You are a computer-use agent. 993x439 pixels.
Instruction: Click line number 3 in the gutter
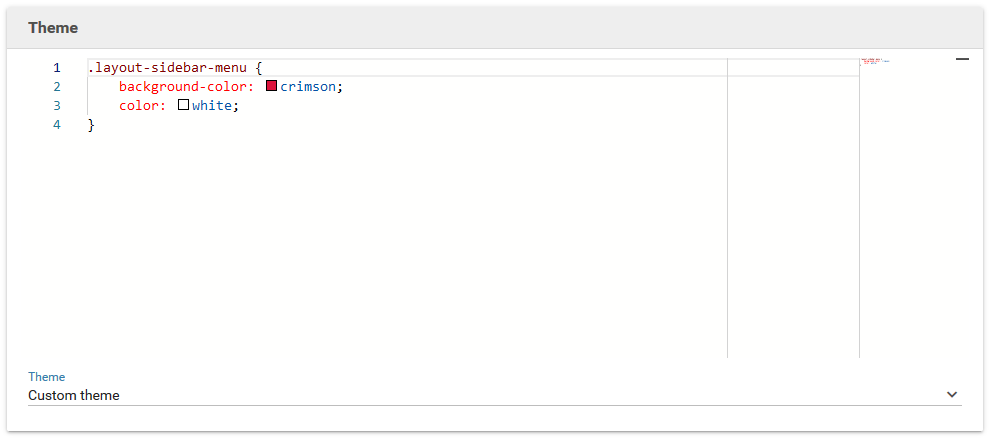tap(57, 106)
